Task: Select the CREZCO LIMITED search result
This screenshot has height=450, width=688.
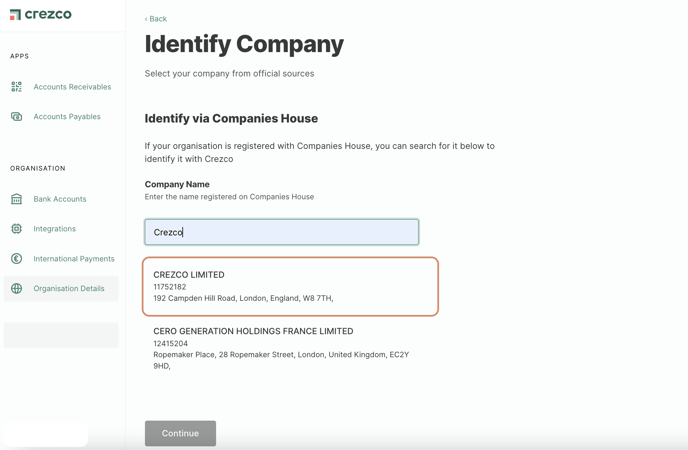Action: 290,286
